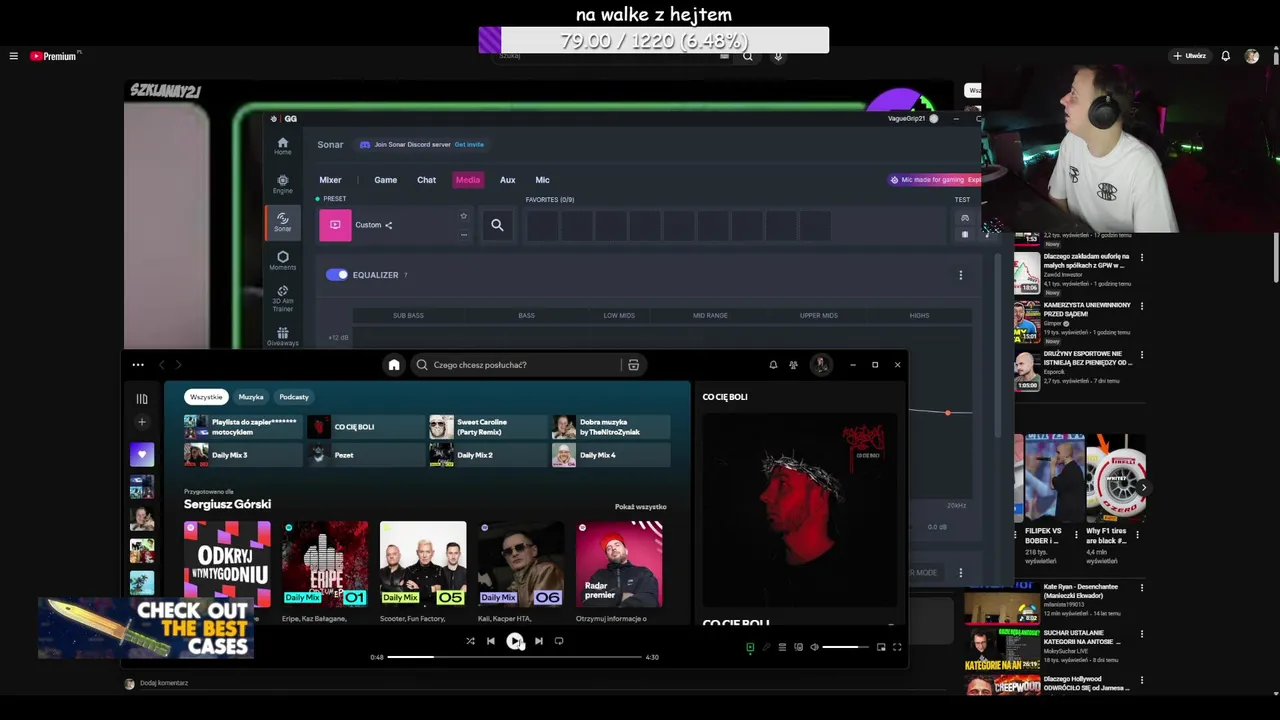Click the YouTube search magnifier button
Image resolution: width=1280 pixels, height=720 pixels.
[747, 56]
